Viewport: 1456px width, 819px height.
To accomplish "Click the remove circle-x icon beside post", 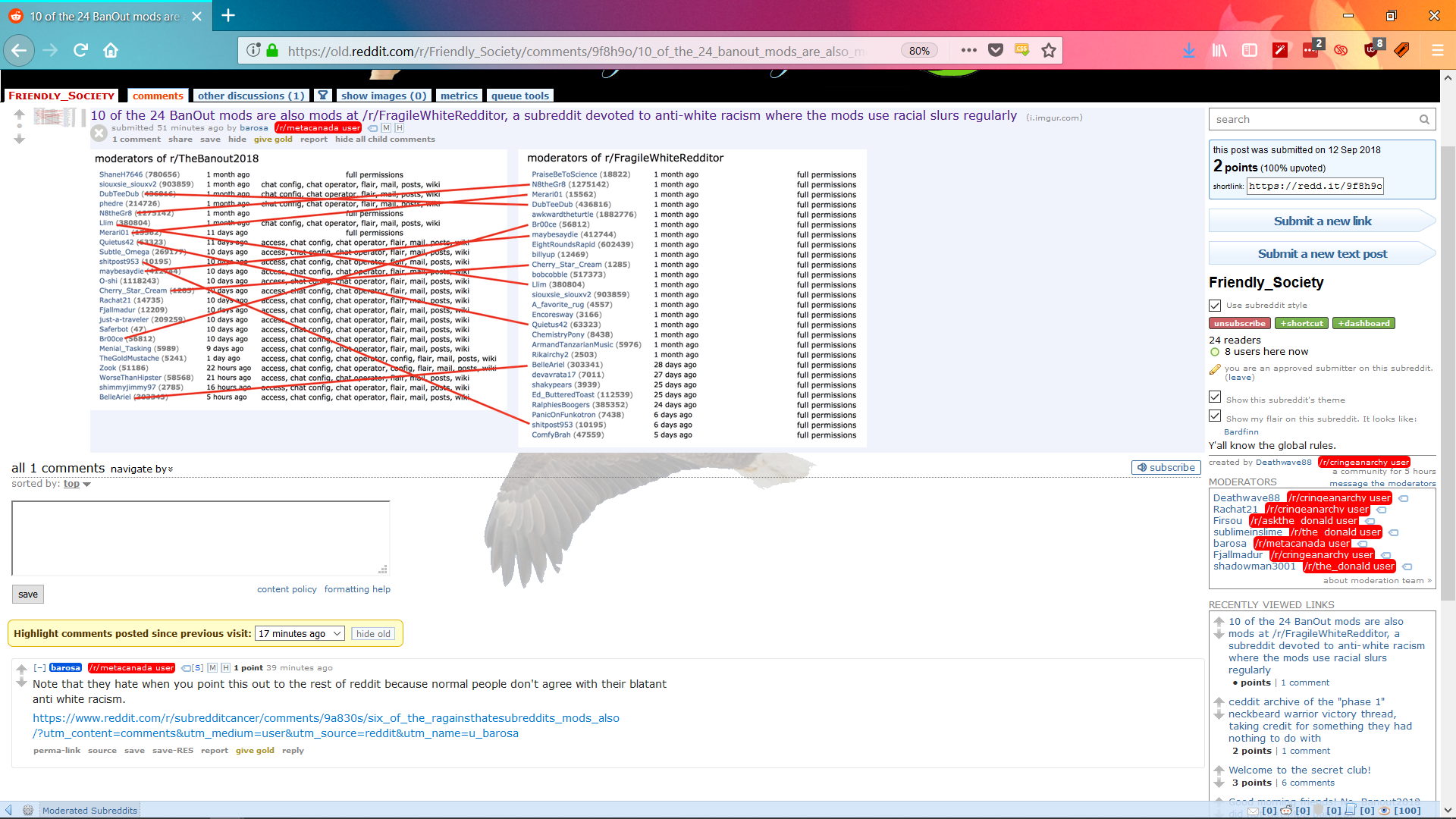I will (99, 133).
